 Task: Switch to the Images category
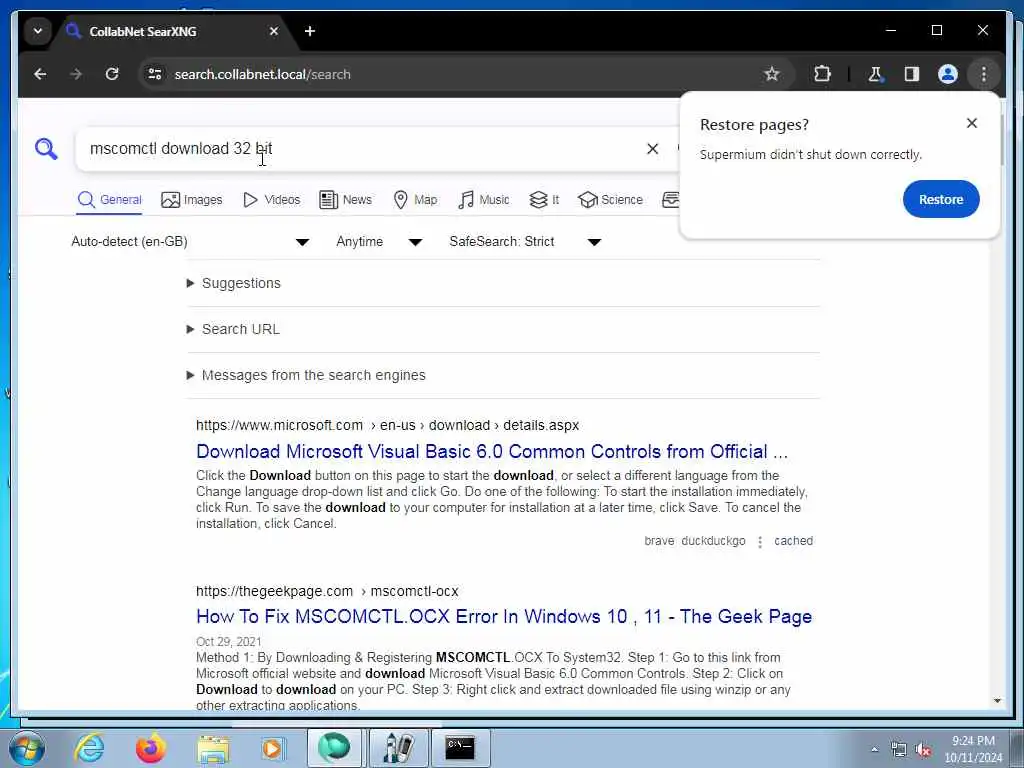click(192, 200)
